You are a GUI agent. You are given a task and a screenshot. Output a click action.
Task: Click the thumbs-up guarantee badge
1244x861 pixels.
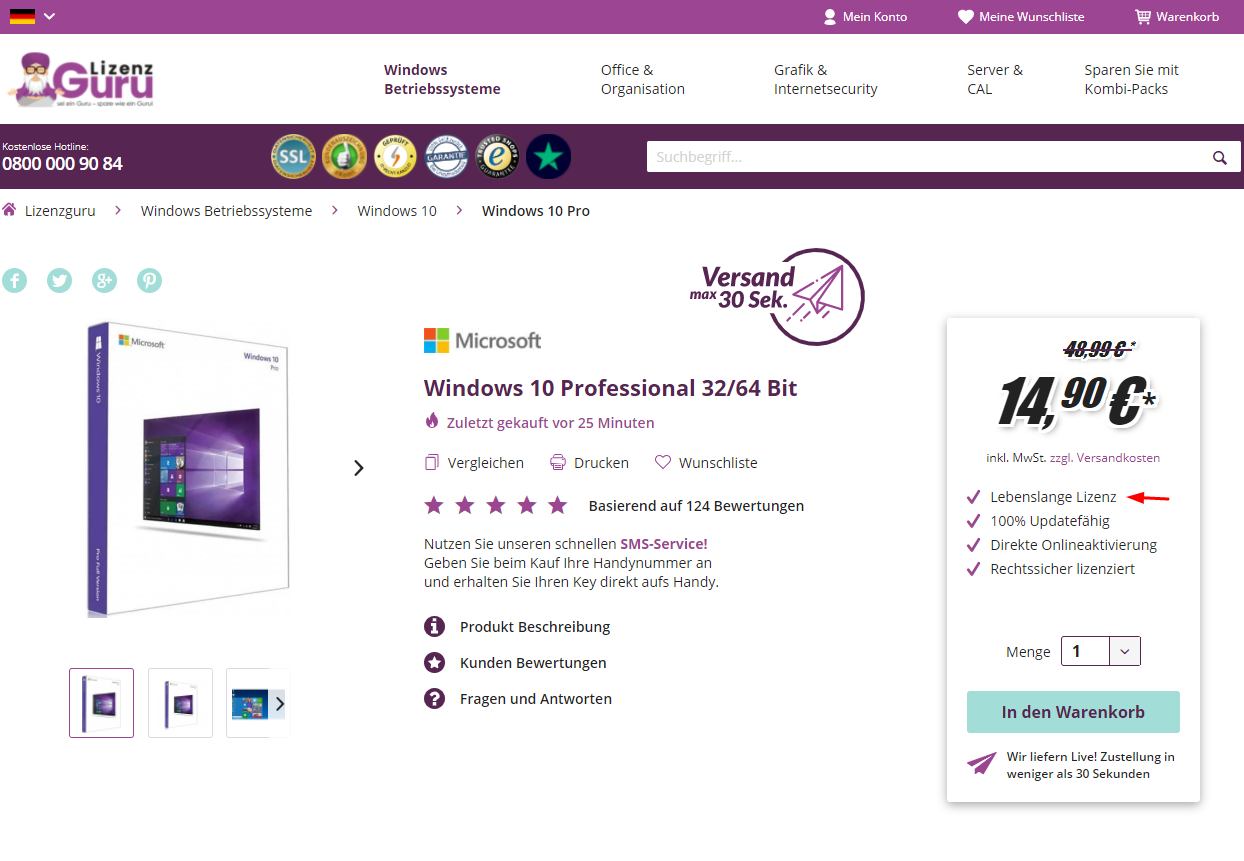[344, 157]
